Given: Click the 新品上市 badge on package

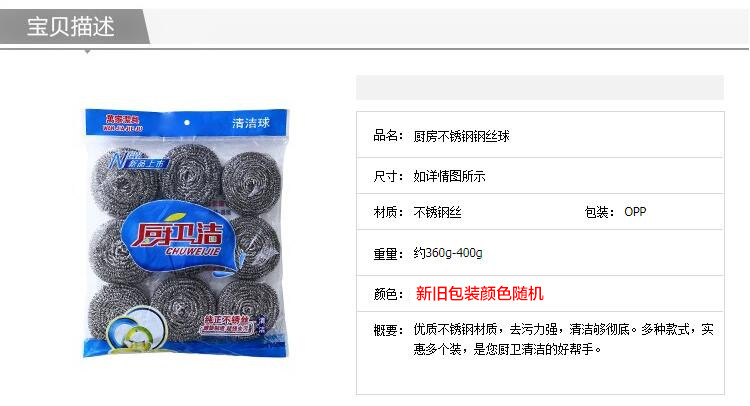Looking at the screenshot, I should pyautogui.click(x=139, y=161).
